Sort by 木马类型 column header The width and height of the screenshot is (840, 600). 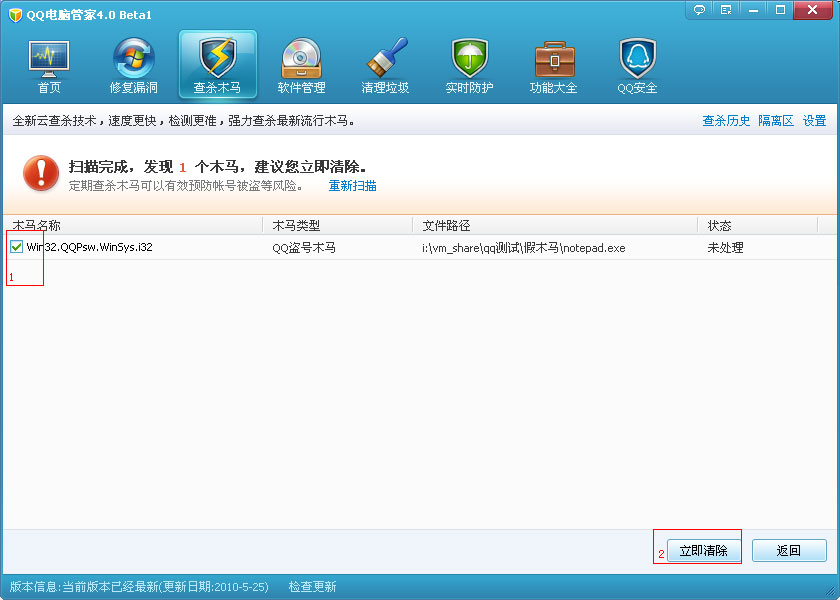click(x=296, y=226)
